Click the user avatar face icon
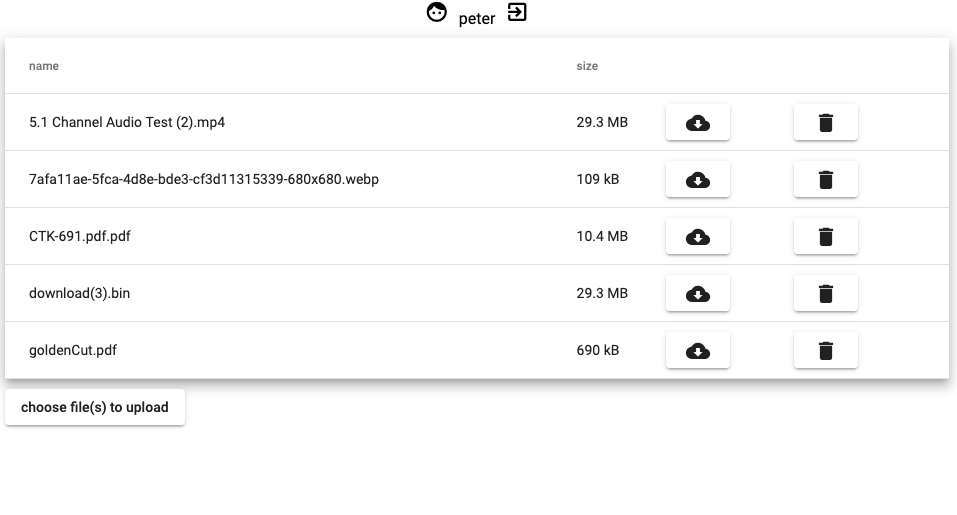This screenshot has height=515, width=957. 436,13
